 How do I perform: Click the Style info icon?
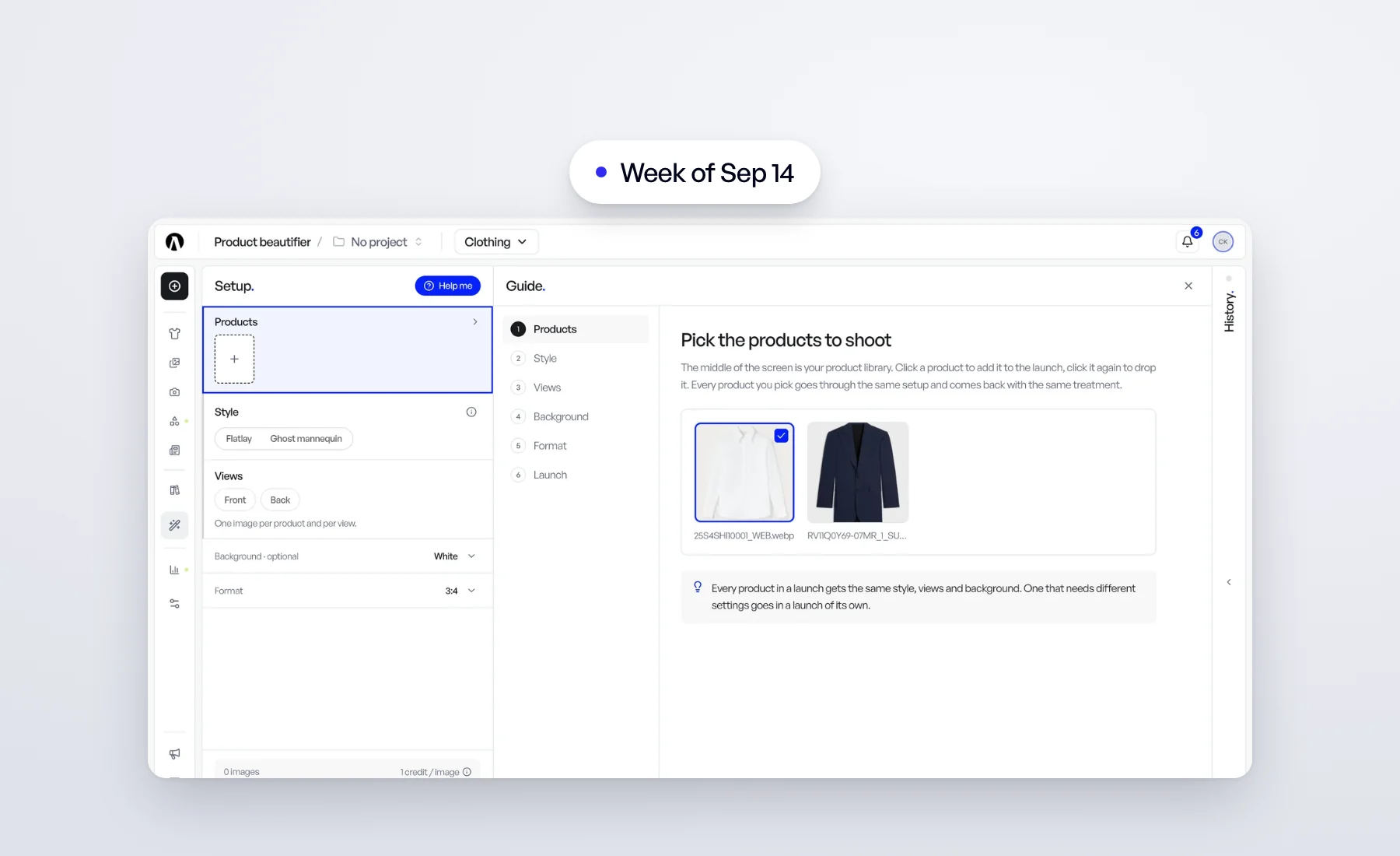tap(471, 412)
